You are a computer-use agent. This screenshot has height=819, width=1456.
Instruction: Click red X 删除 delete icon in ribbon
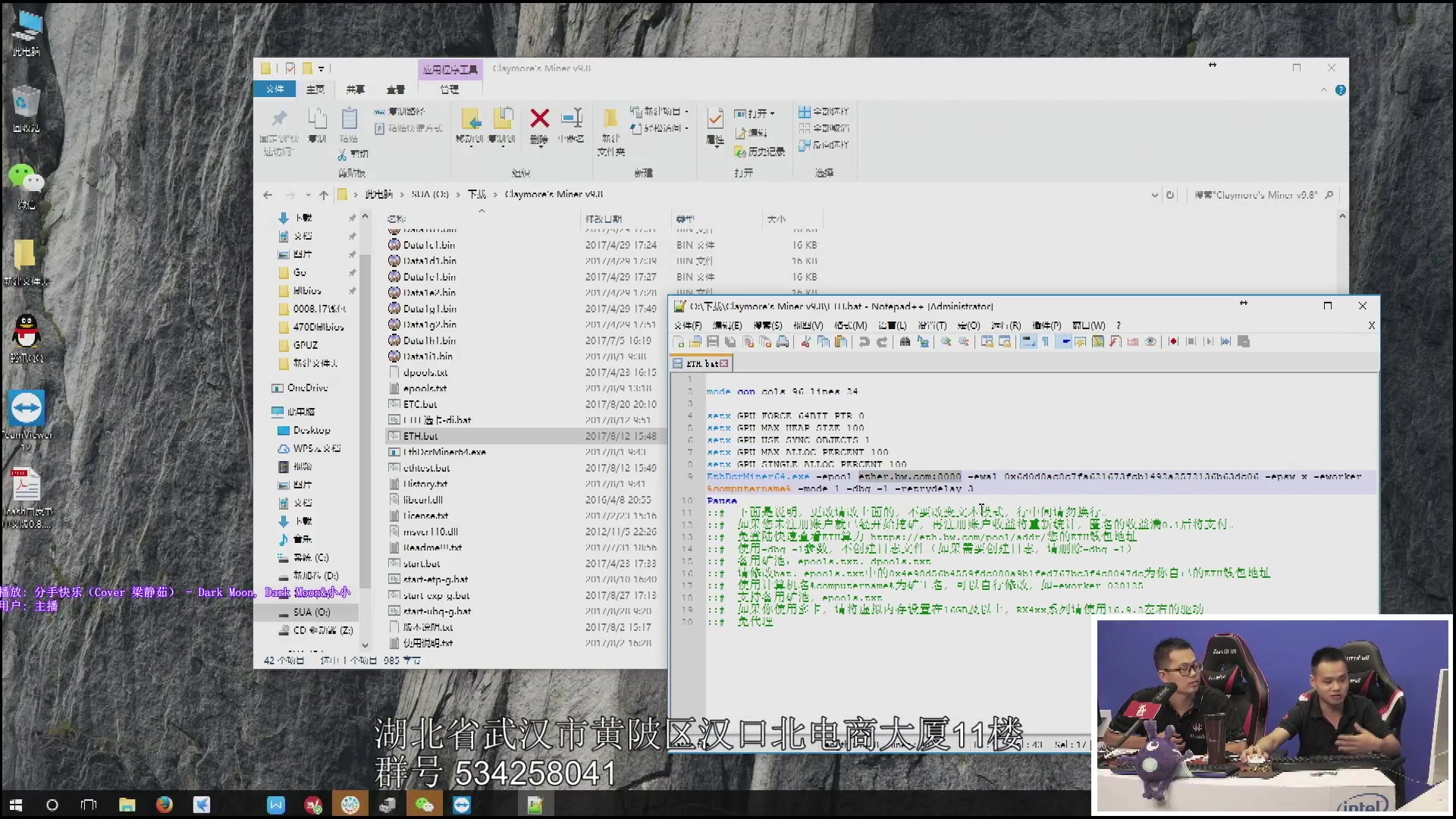pos(539,118)
